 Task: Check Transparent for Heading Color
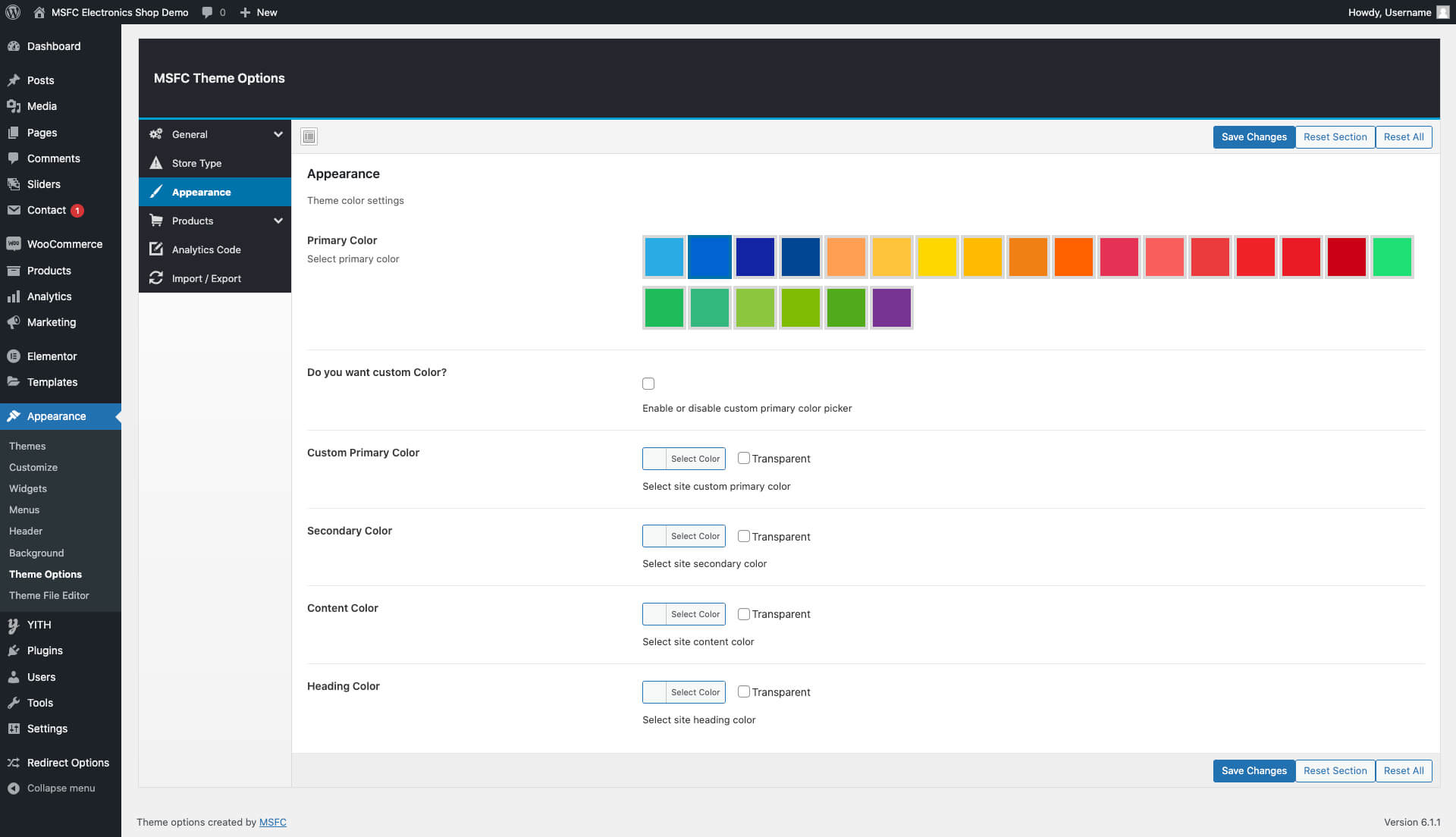tap(744, 691)
